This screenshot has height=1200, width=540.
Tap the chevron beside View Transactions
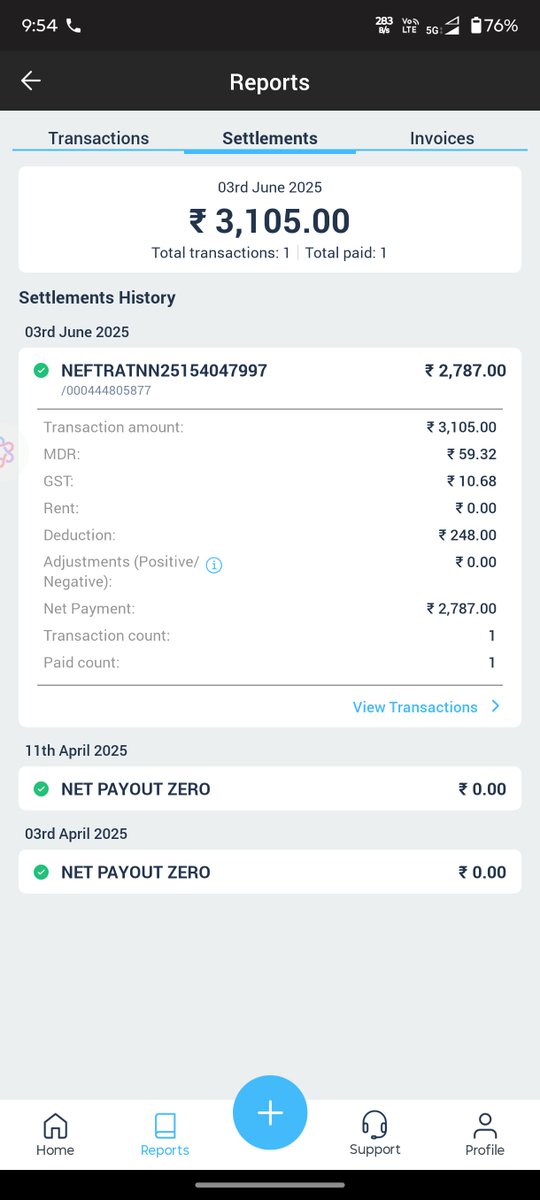[495, 707]
